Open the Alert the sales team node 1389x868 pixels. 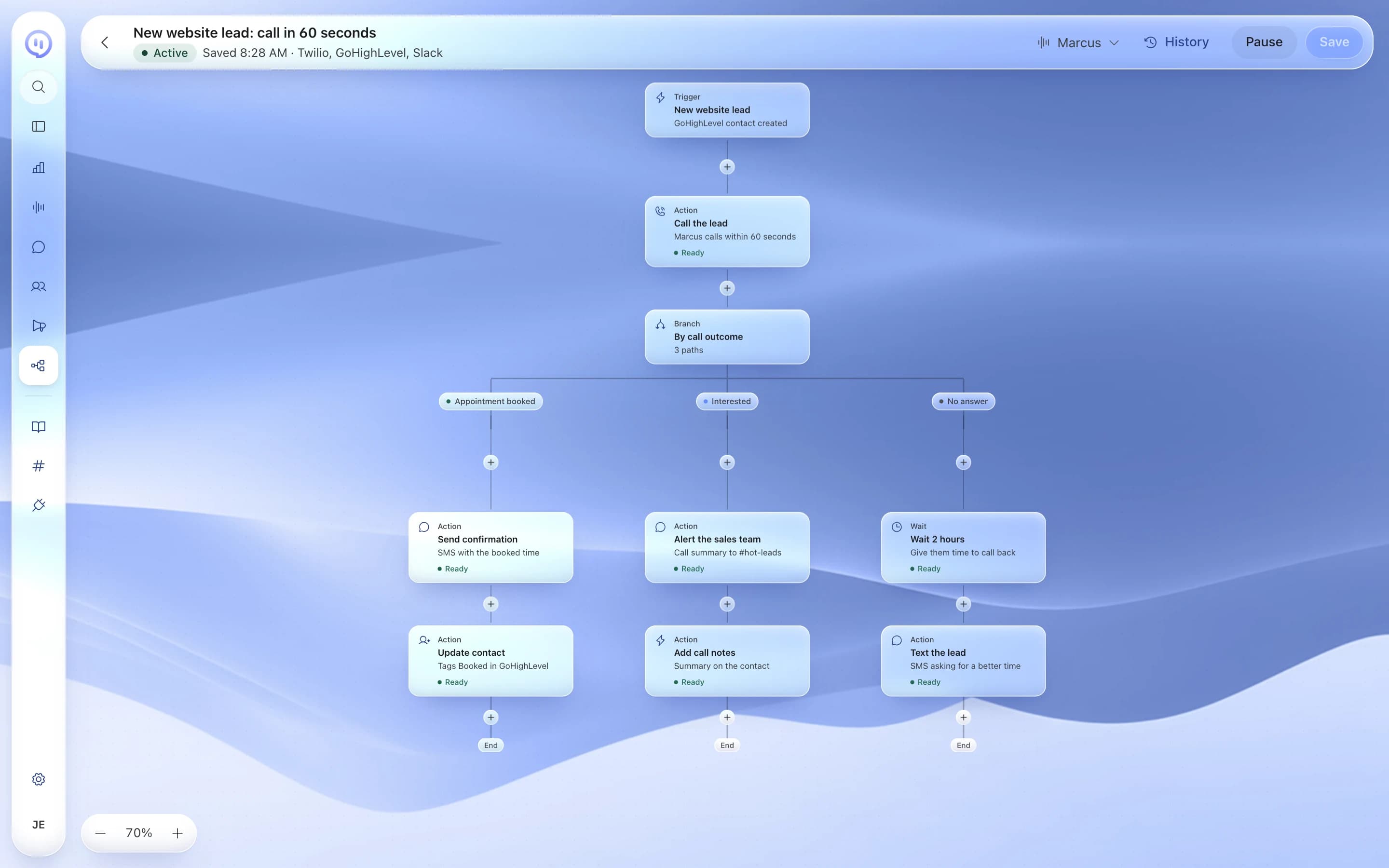click(x=727, y=548)
